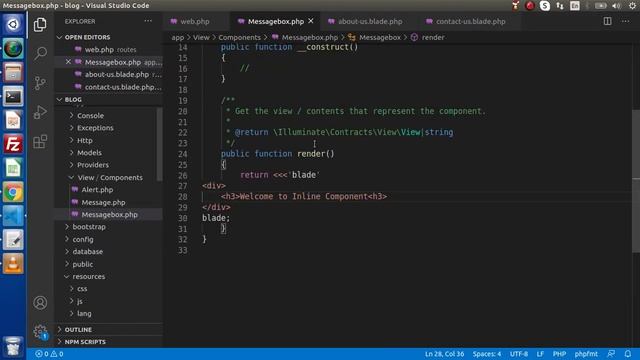Open Alert.php in the file tree
The width and height of the screenshot is (640, 360).
point(97,190)
